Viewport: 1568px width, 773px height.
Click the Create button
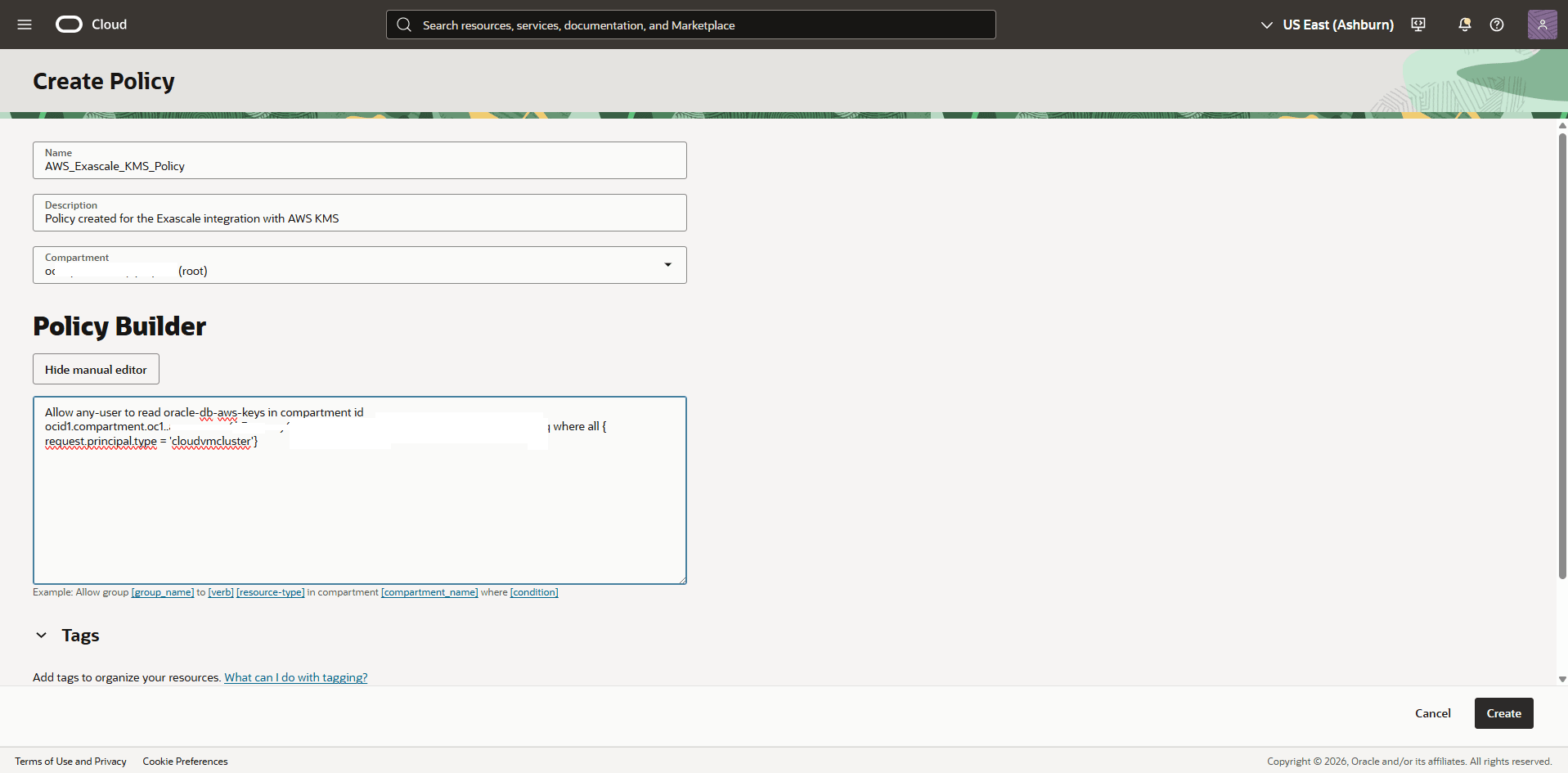pos(1504,713)
